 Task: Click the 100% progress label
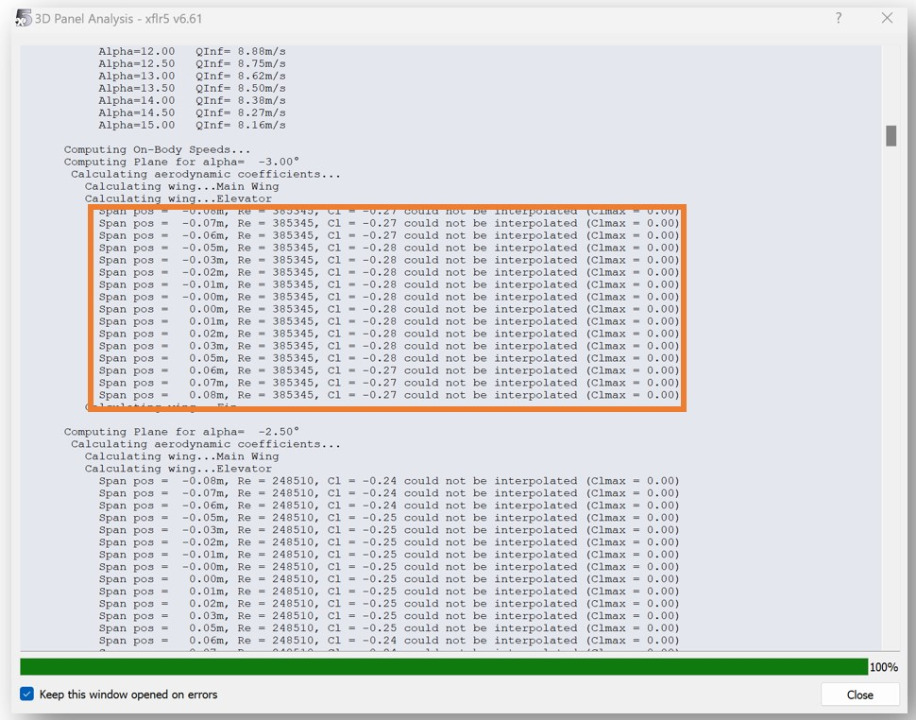click(x=884, y=667)
